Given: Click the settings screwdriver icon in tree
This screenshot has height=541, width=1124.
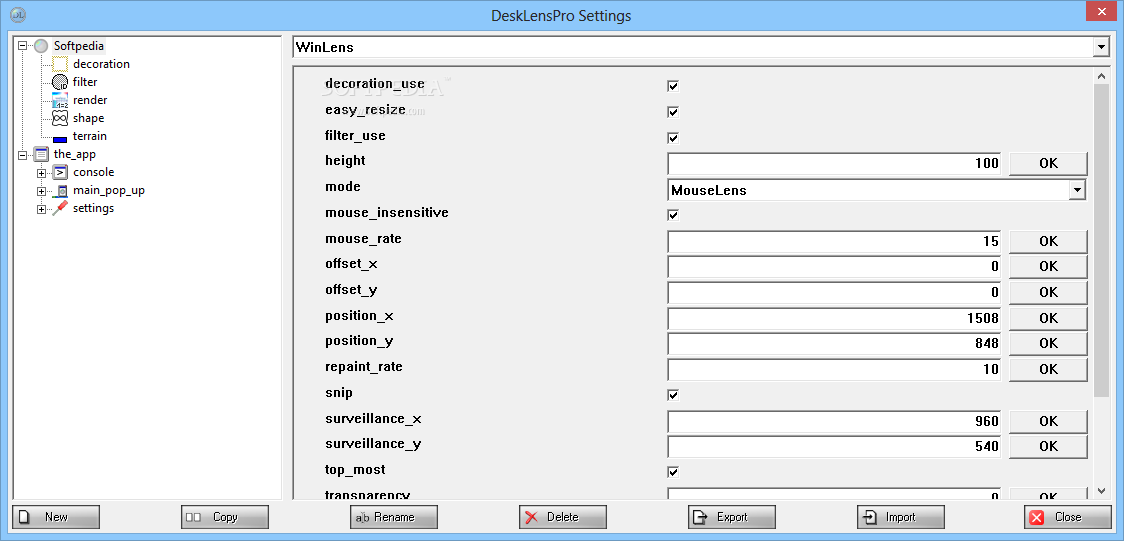Looking at the screenshot, I should [x=60, y=209].
